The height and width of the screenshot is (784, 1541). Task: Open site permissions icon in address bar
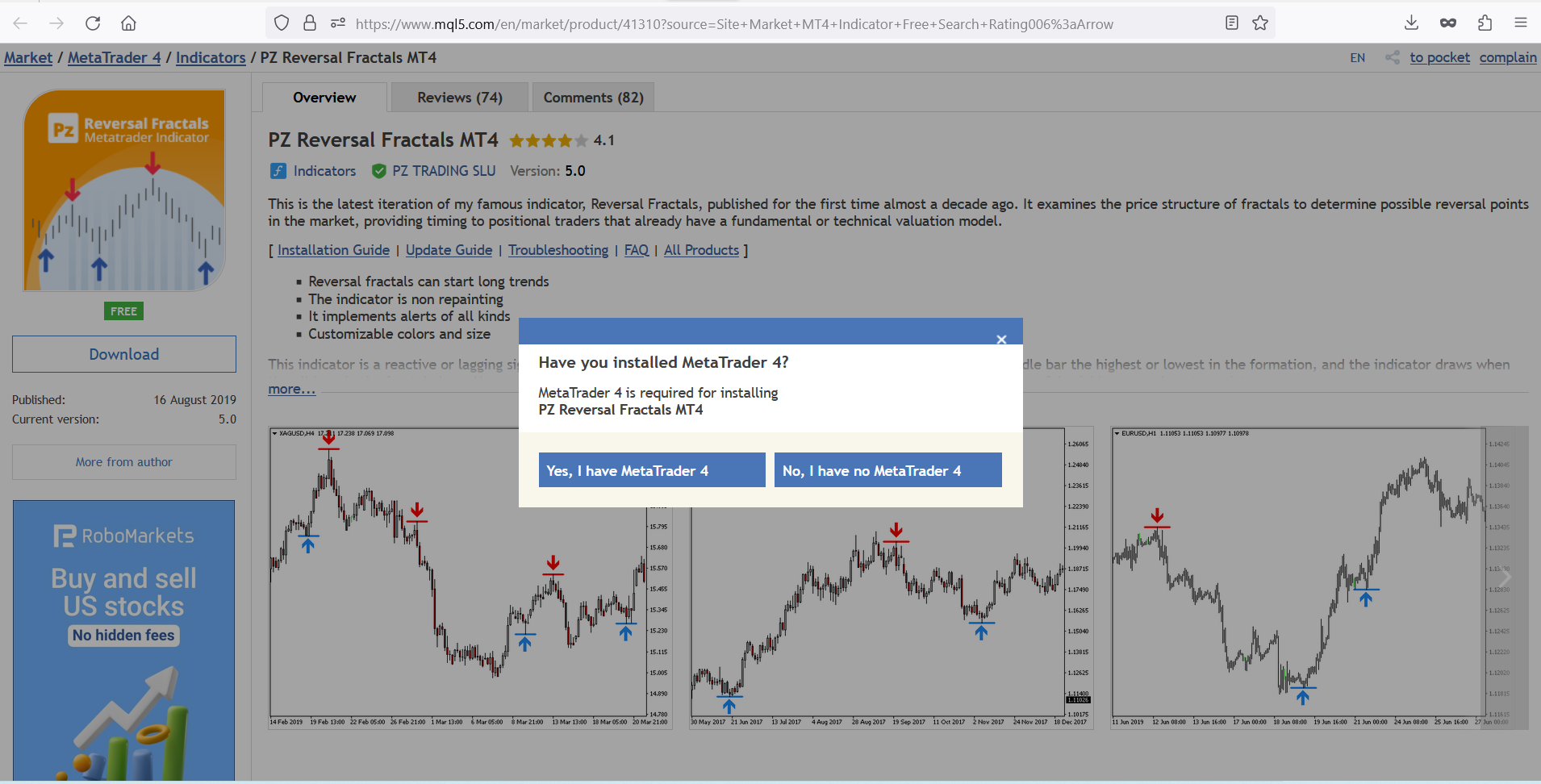click(338, 23)
